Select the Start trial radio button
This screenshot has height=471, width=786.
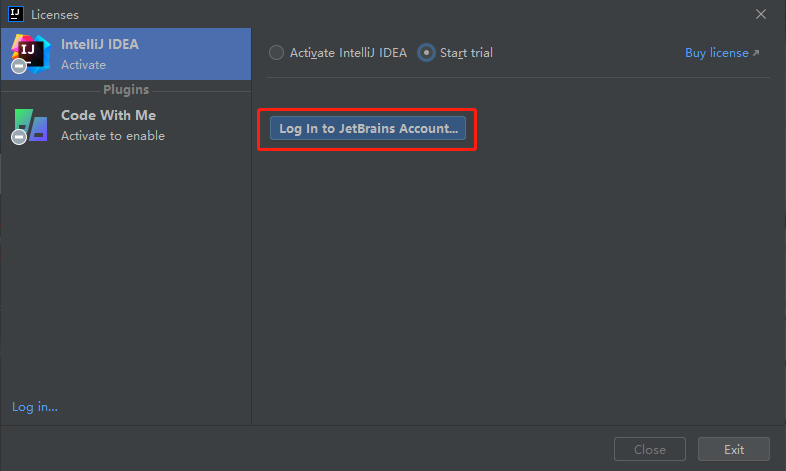[x=426, y=53]
